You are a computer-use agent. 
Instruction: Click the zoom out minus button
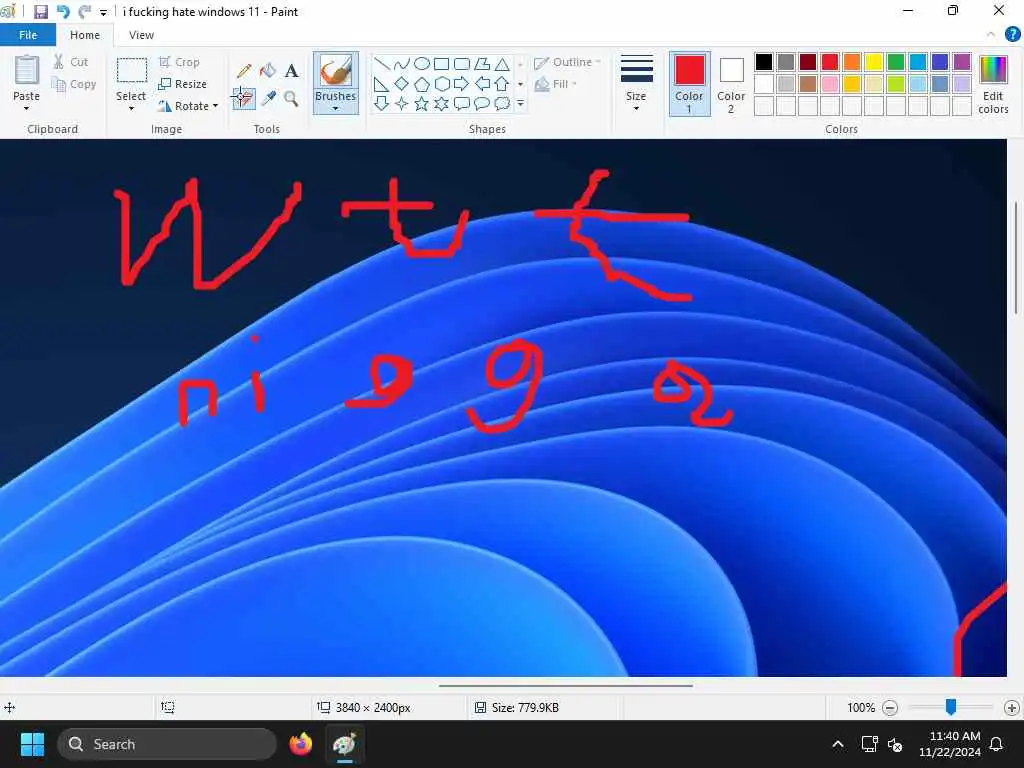[889, 707]
